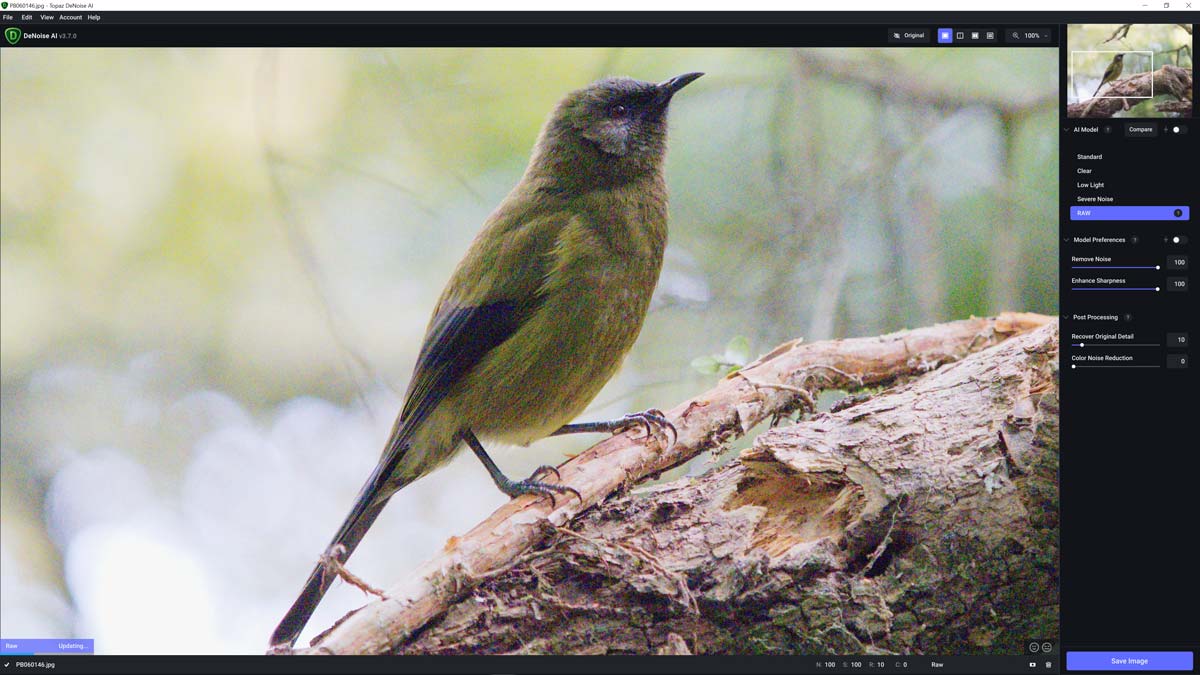
Task: Open the side-by-side comparison view
Action: [974, 35]
